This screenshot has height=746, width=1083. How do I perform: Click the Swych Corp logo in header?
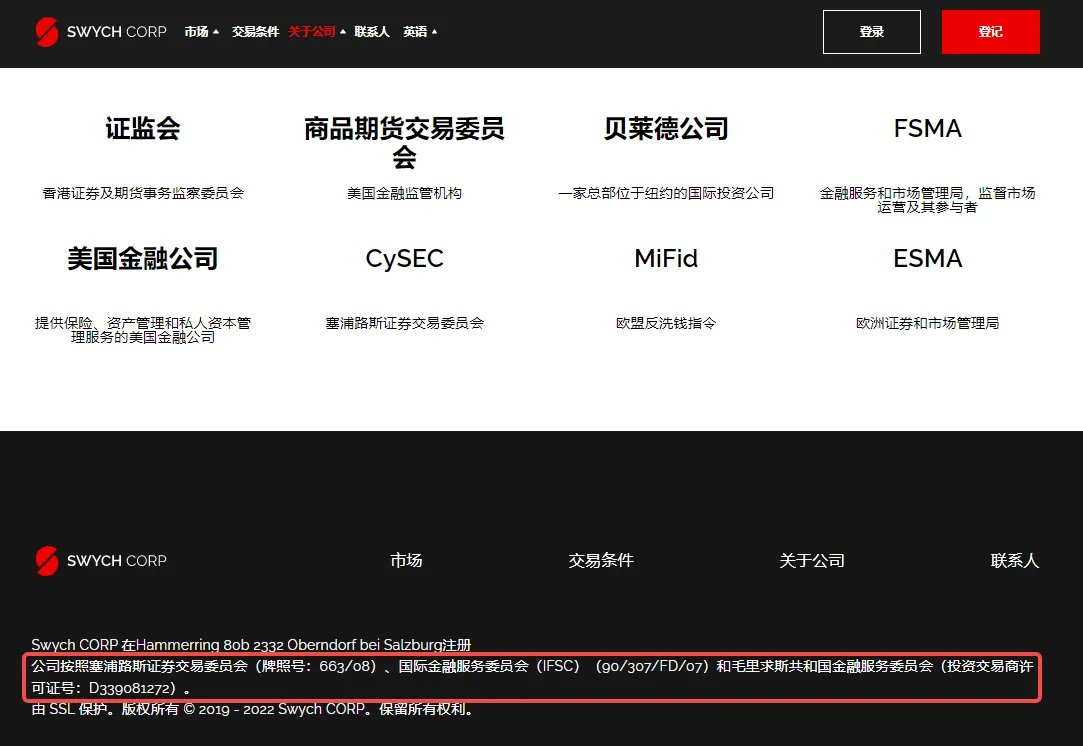point(101,32)
